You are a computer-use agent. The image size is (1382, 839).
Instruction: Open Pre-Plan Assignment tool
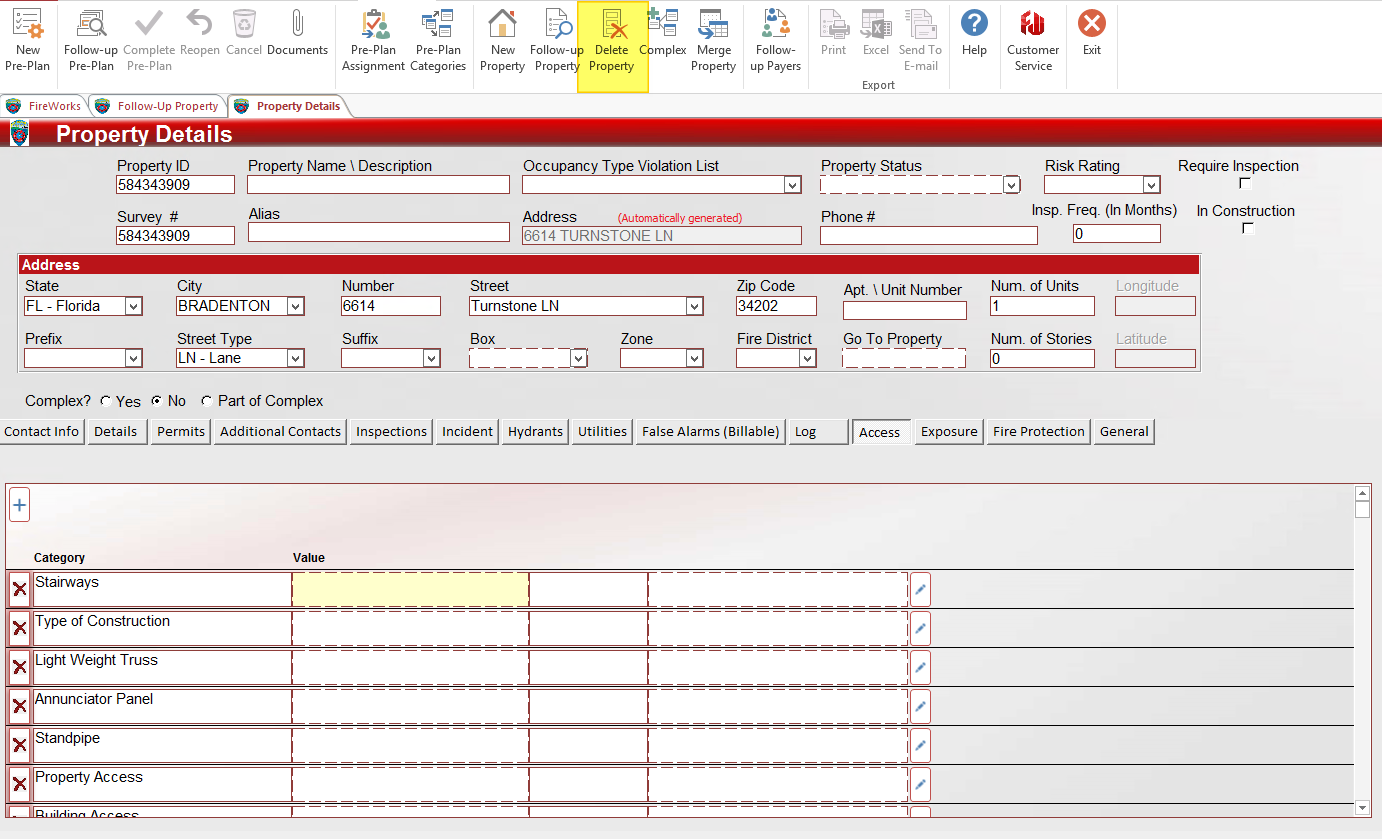point(373,40)
